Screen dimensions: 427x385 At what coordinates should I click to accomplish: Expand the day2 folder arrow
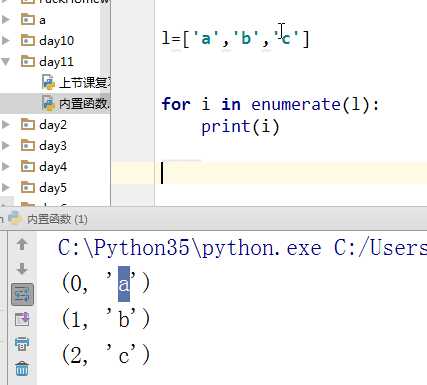(x=6, y=125)
